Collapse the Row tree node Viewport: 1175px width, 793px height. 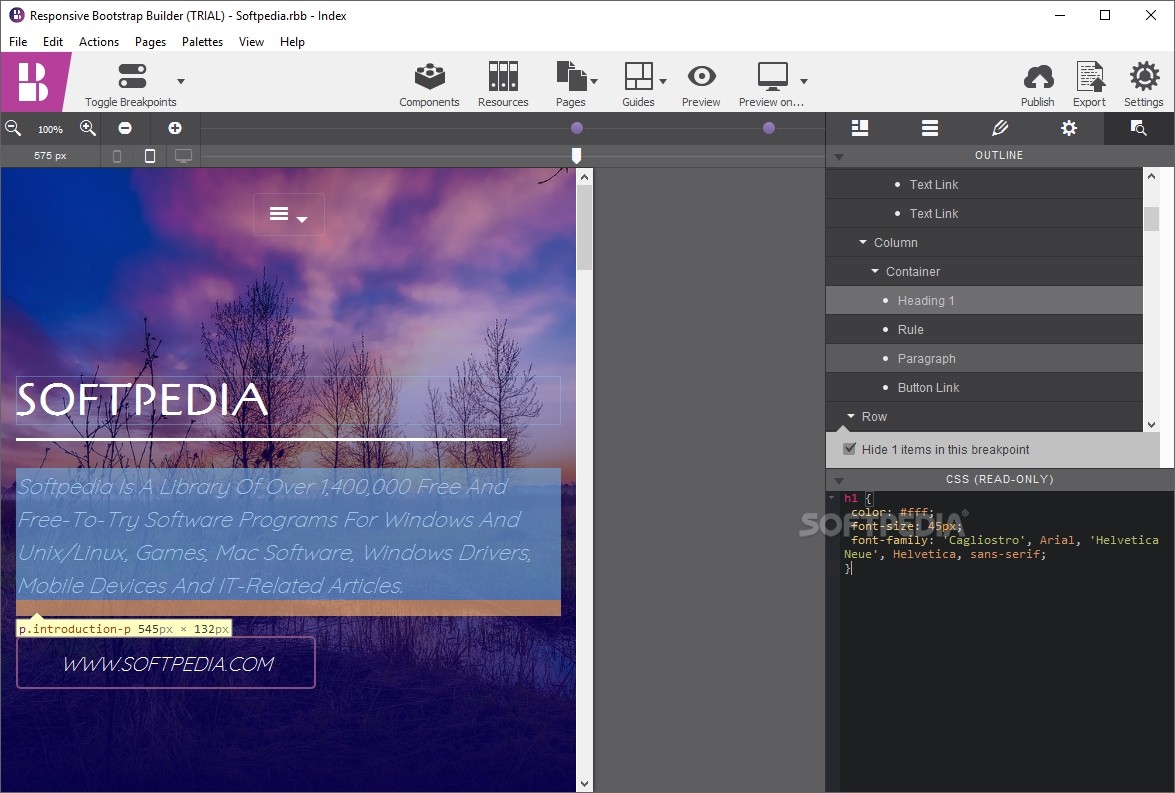(851, 416)
